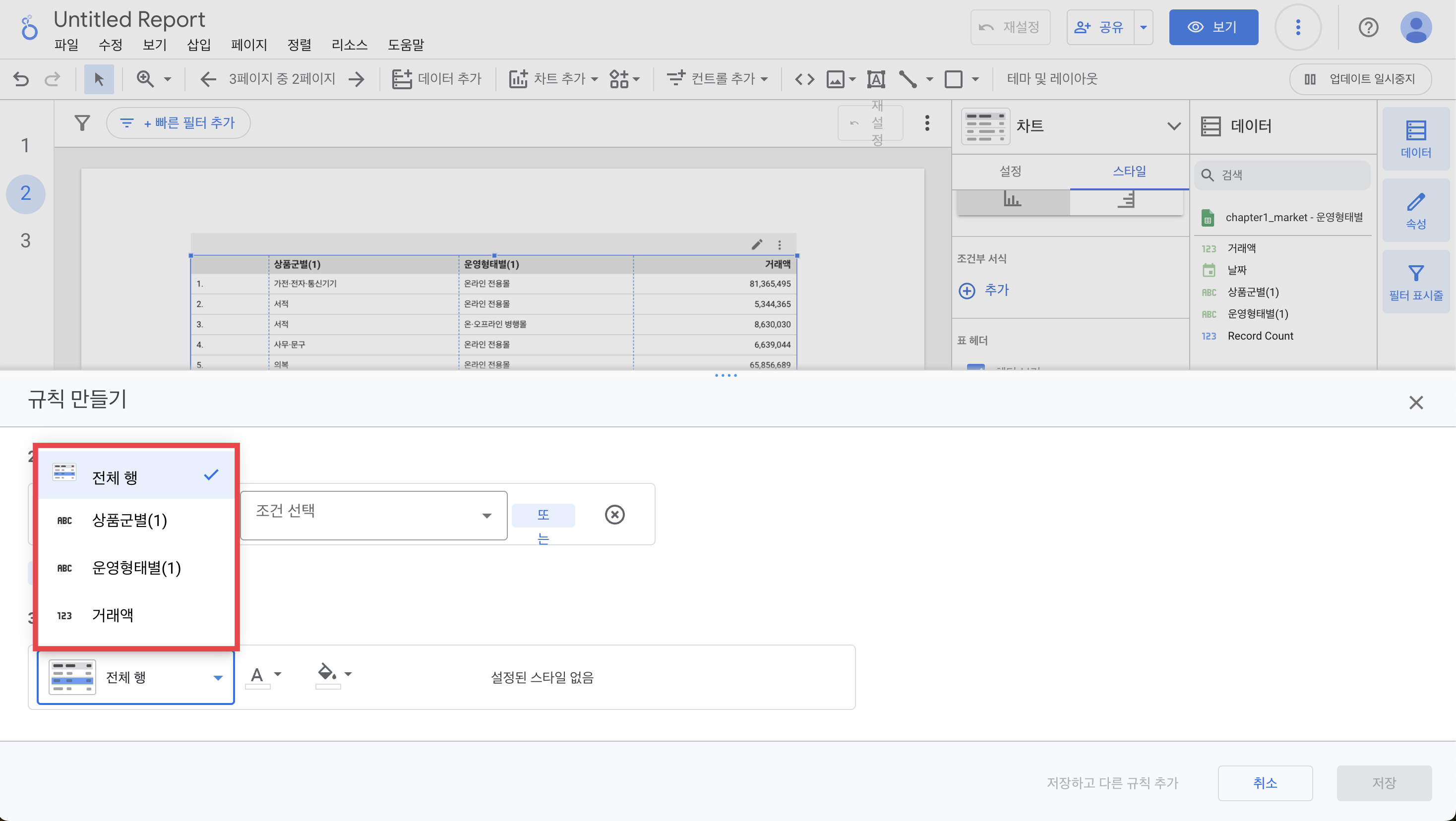Open the 리소스 menu
The width and height of the screenshot is (1456, 821).
pos(349,45)
